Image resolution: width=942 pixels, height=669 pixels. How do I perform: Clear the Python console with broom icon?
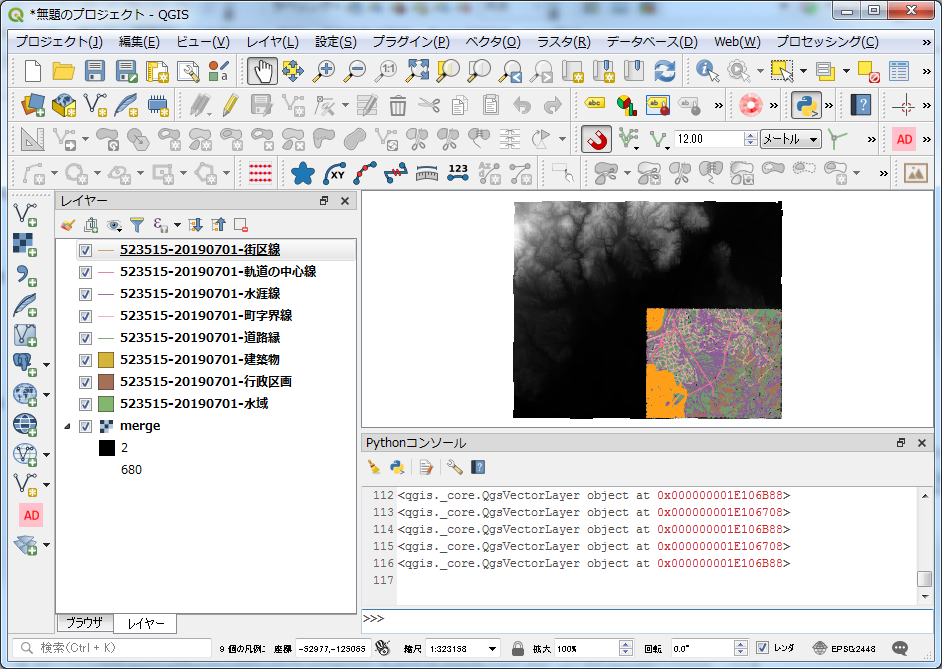tap(374, 466)
